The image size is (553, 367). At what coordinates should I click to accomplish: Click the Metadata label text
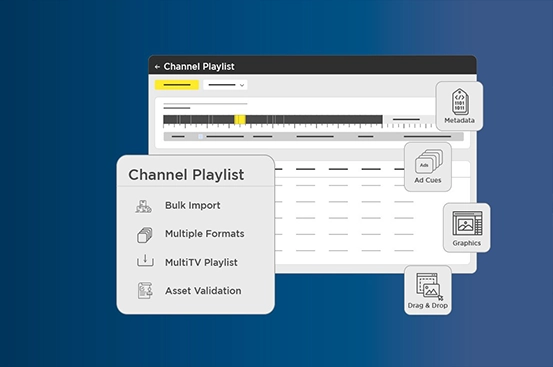click(459, 121)
